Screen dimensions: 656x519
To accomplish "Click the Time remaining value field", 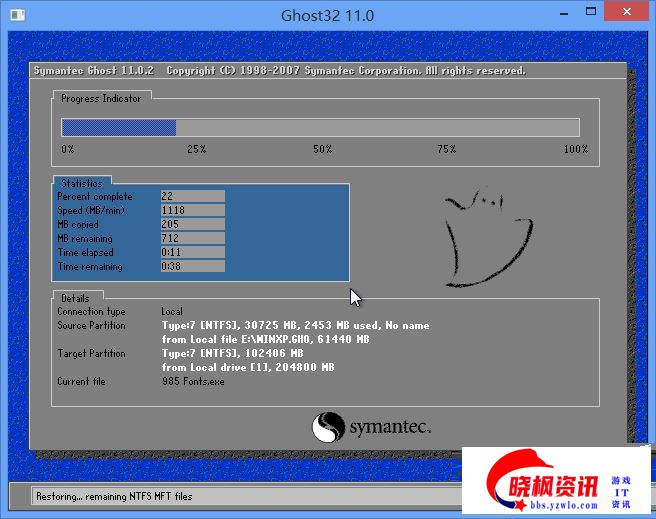I will tap(192, 267).
